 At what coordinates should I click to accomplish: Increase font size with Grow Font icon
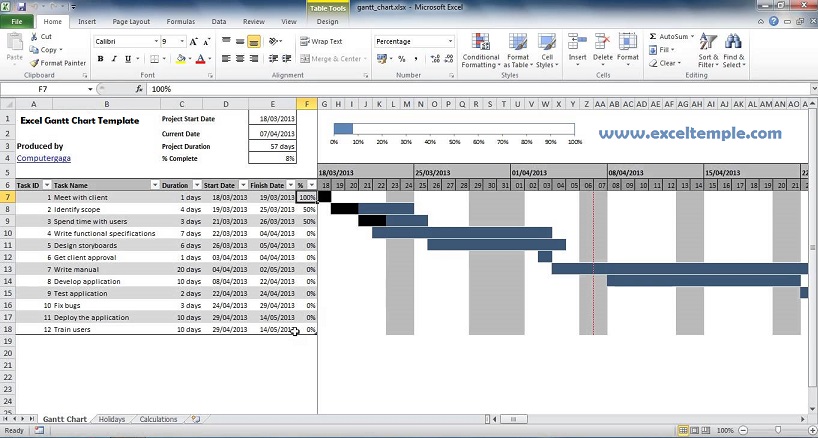(x=194, y=42)
